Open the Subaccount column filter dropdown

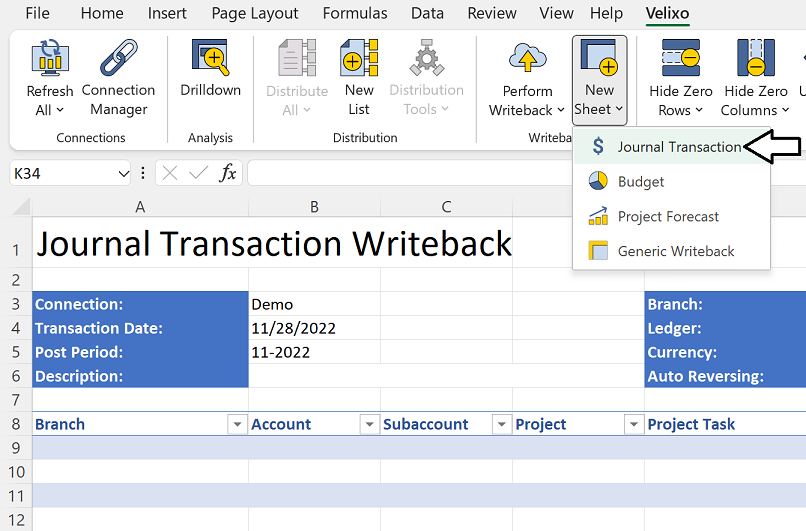click(501, 424)
